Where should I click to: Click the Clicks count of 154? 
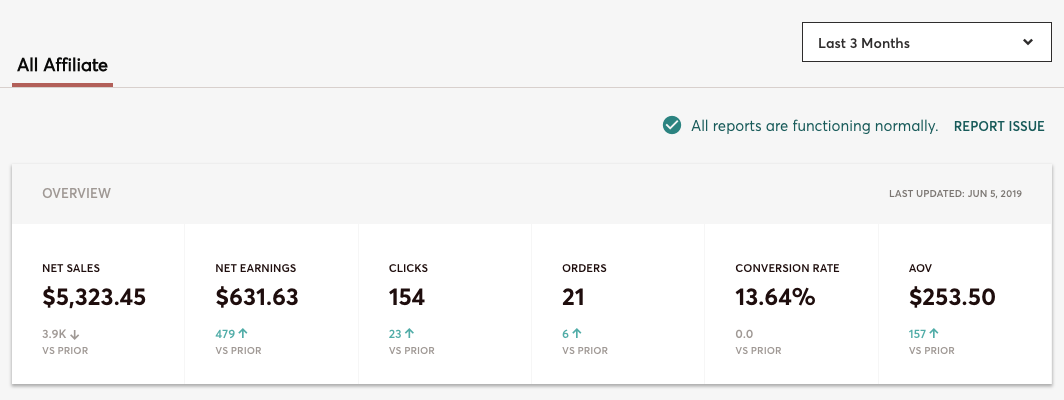[x=407, y=297]
